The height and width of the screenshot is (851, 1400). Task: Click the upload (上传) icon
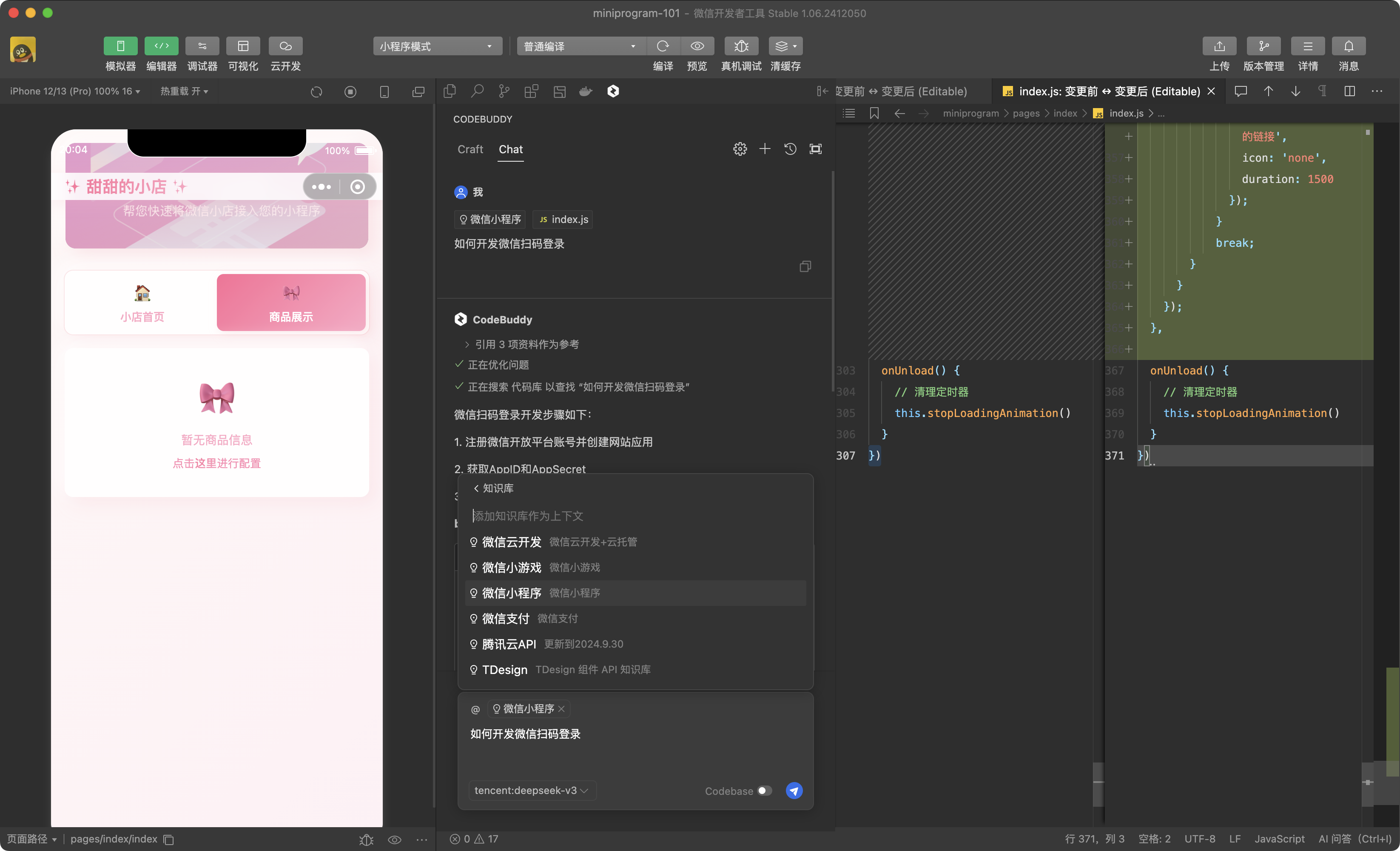point(1219,46)
